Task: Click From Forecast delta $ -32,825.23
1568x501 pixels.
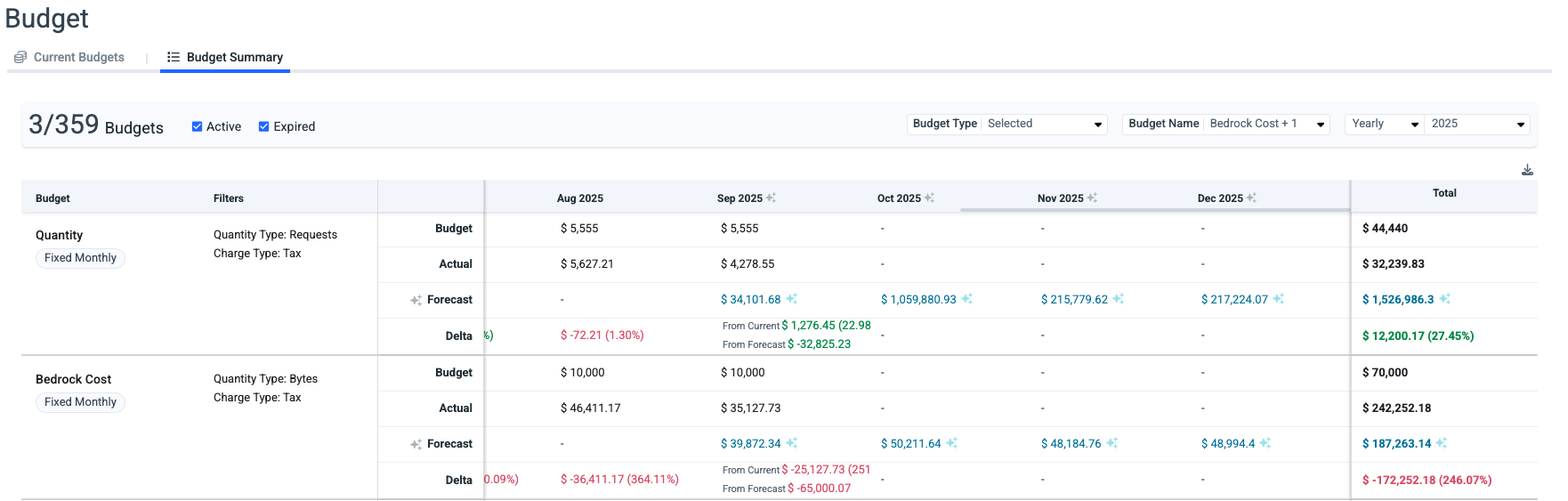Action: (819, 344)
